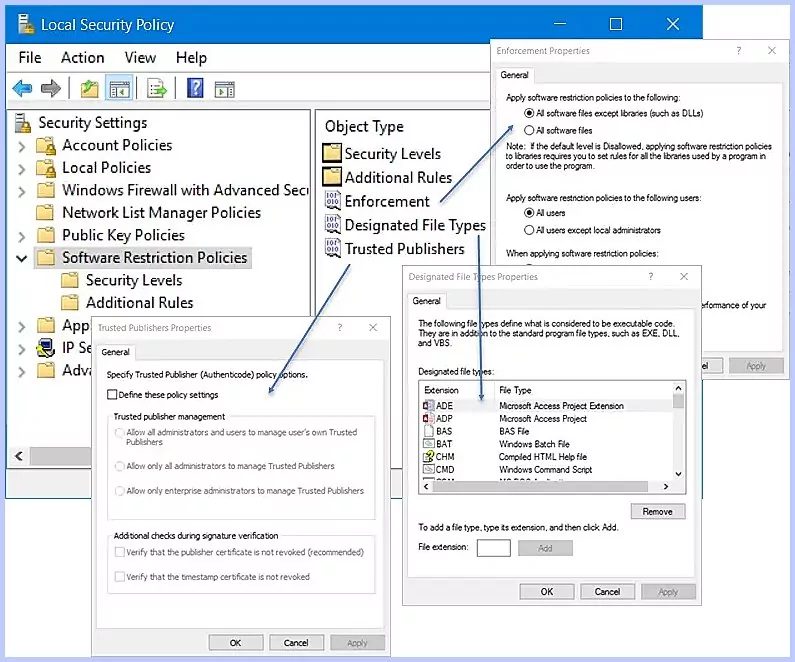Click the ADP file type icon
Image resolution: width=795 pixels, height=662 pixels.
click(x=428, y=418)
